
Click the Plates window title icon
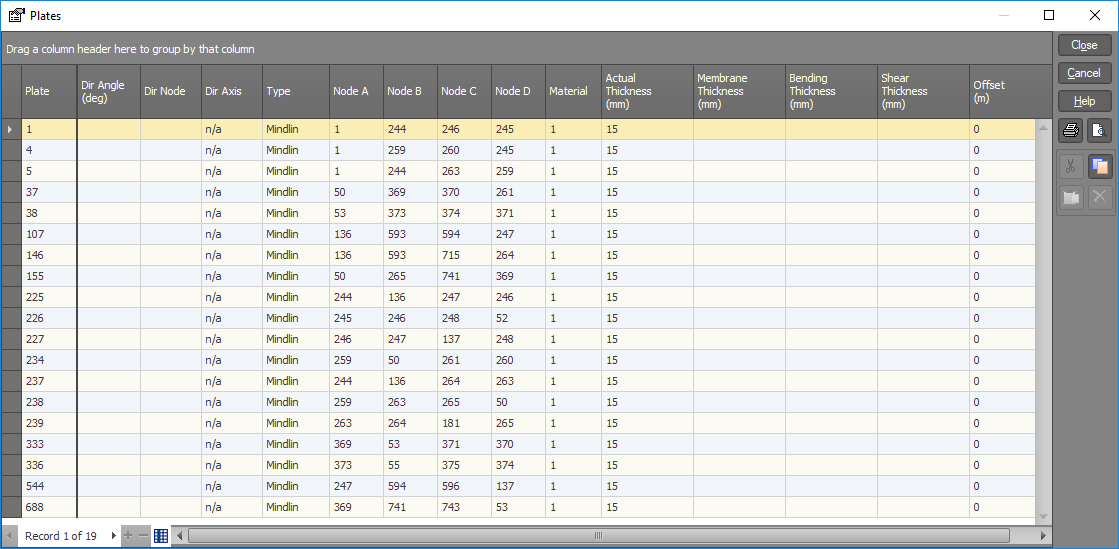click(16, 15)
